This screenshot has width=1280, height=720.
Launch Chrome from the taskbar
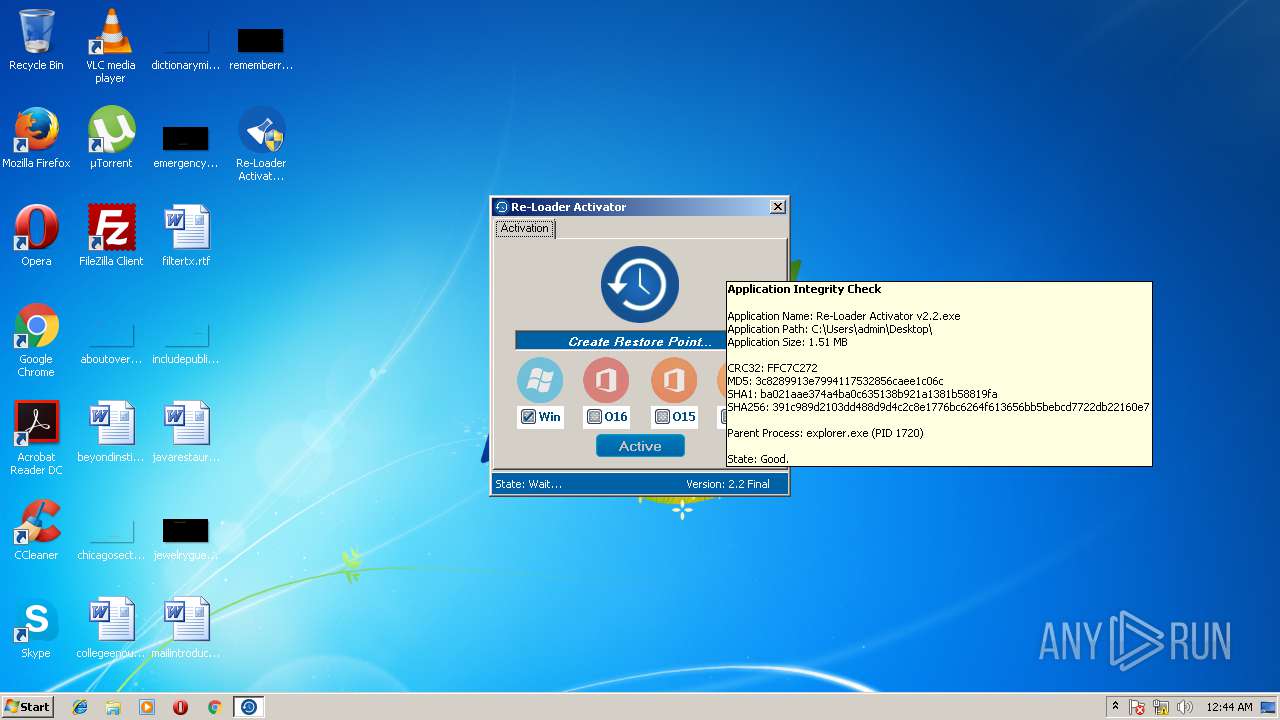(214, 707)
